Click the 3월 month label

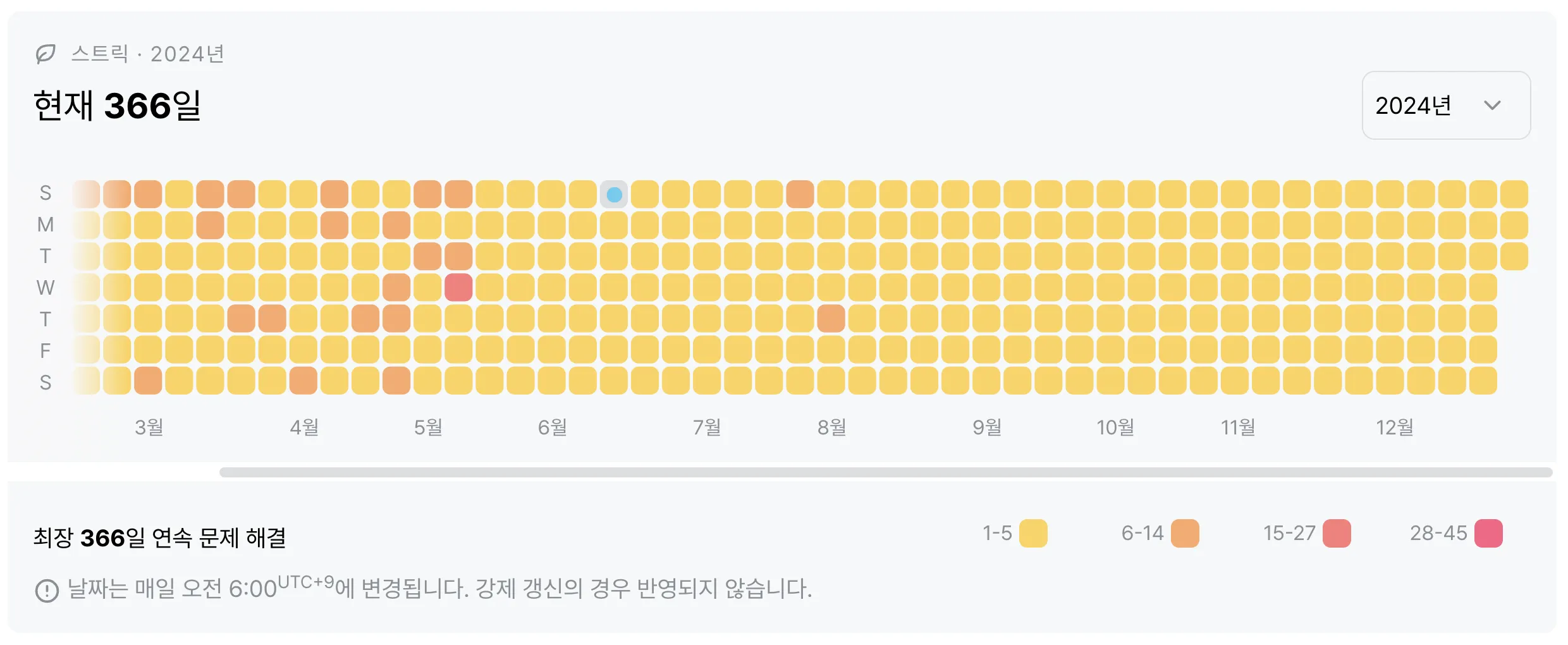149,427
